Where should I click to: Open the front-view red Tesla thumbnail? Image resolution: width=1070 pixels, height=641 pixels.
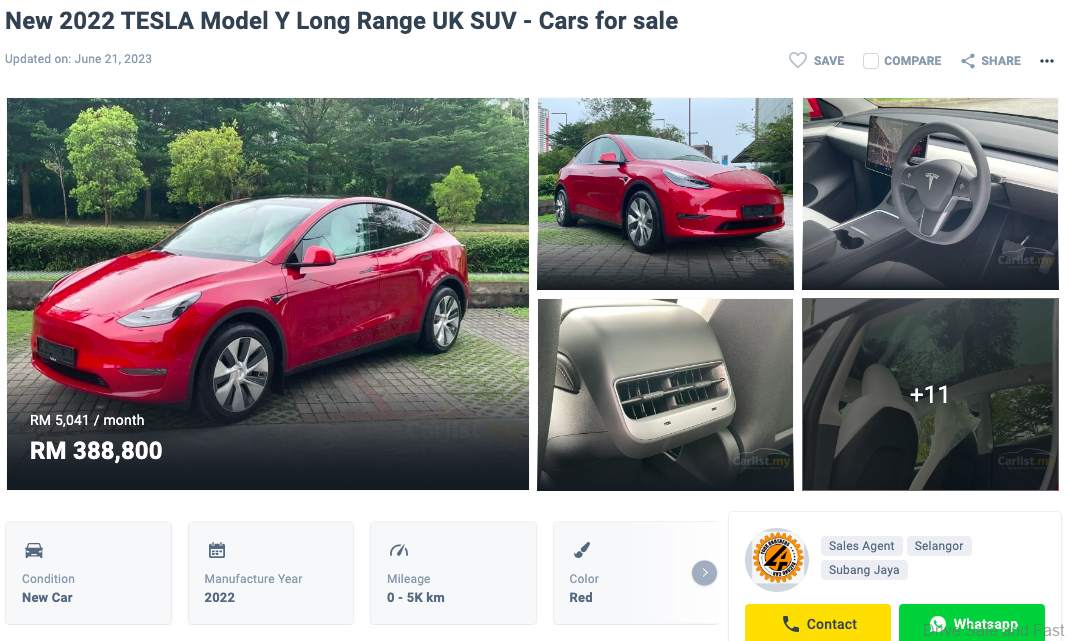(665, 194)
